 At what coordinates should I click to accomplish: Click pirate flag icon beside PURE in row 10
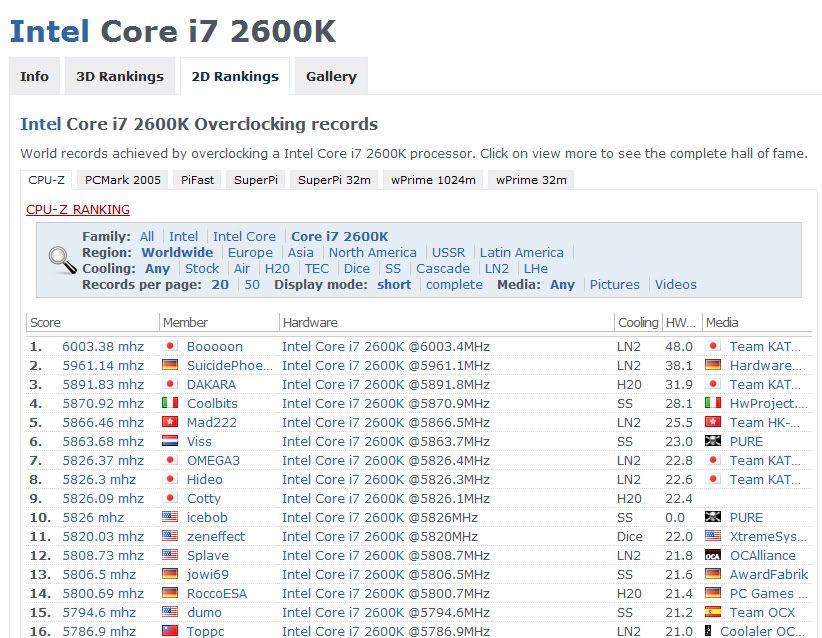pos(713,518)
